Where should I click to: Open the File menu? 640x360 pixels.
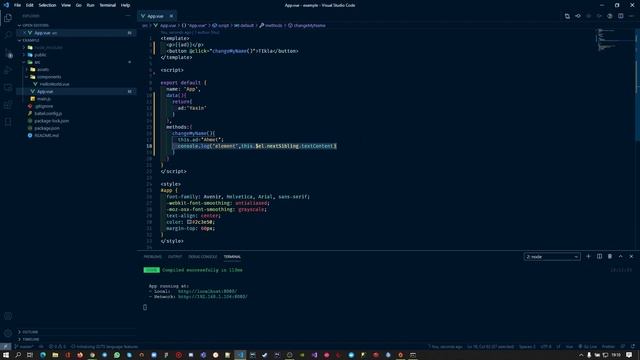click(18, 5)
